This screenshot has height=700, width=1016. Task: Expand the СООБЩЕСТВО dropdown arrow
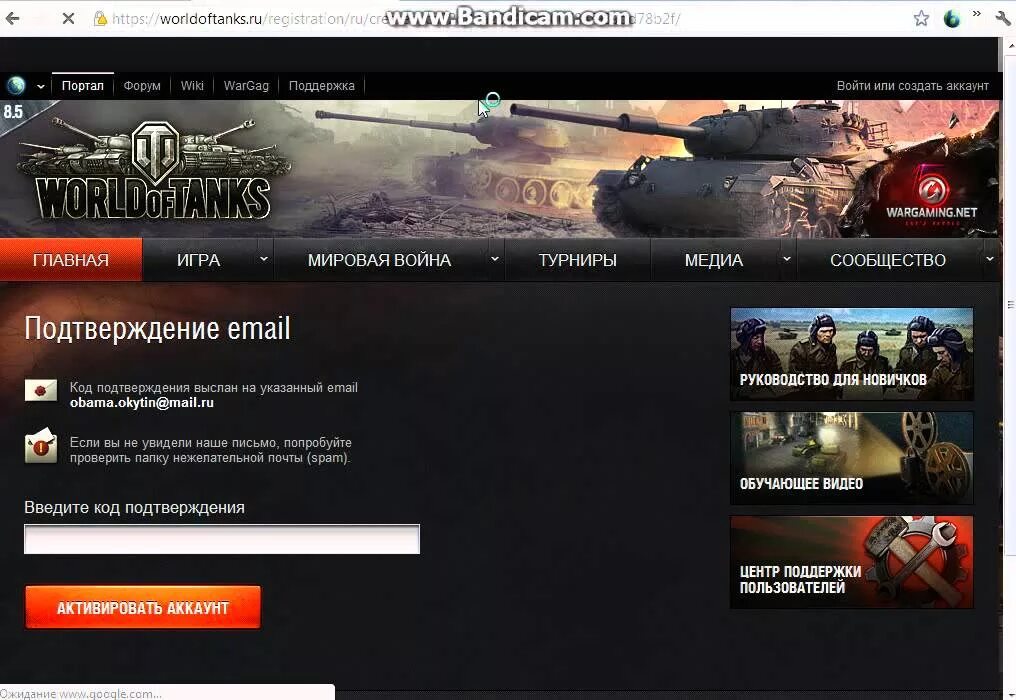(989, 259)
